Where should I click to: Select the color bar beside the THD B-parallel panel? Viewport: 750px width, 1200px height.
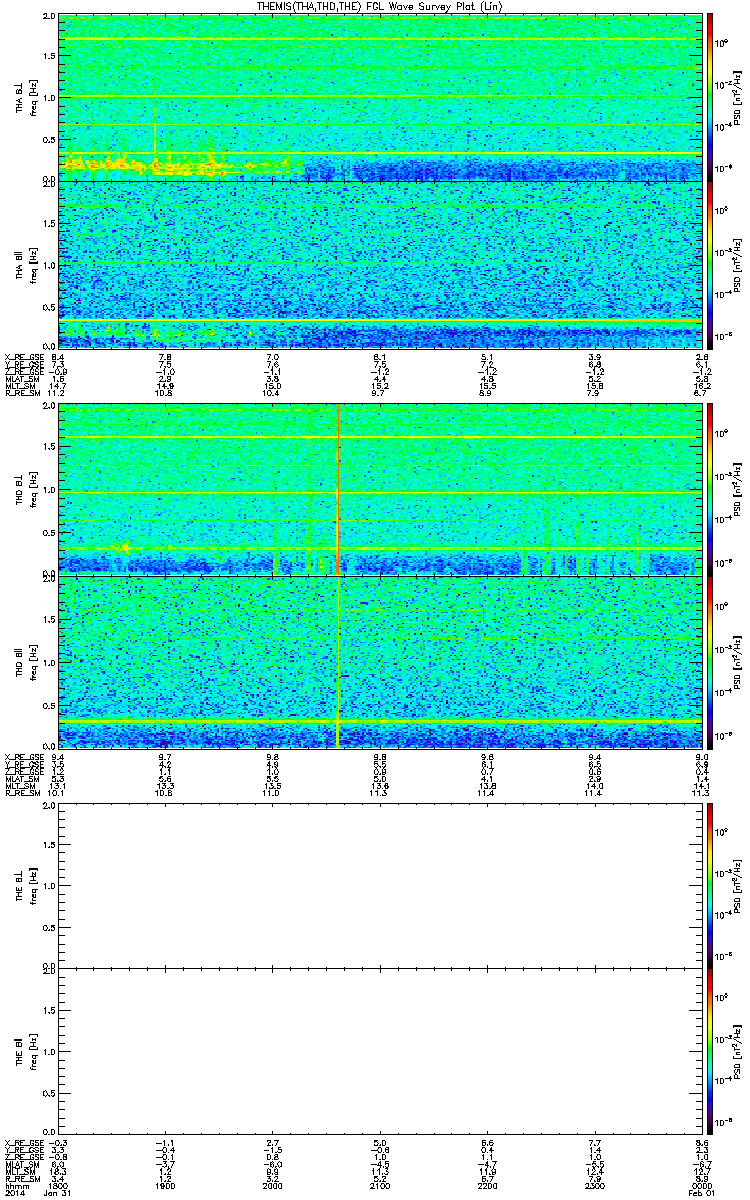tap(710, 661)
